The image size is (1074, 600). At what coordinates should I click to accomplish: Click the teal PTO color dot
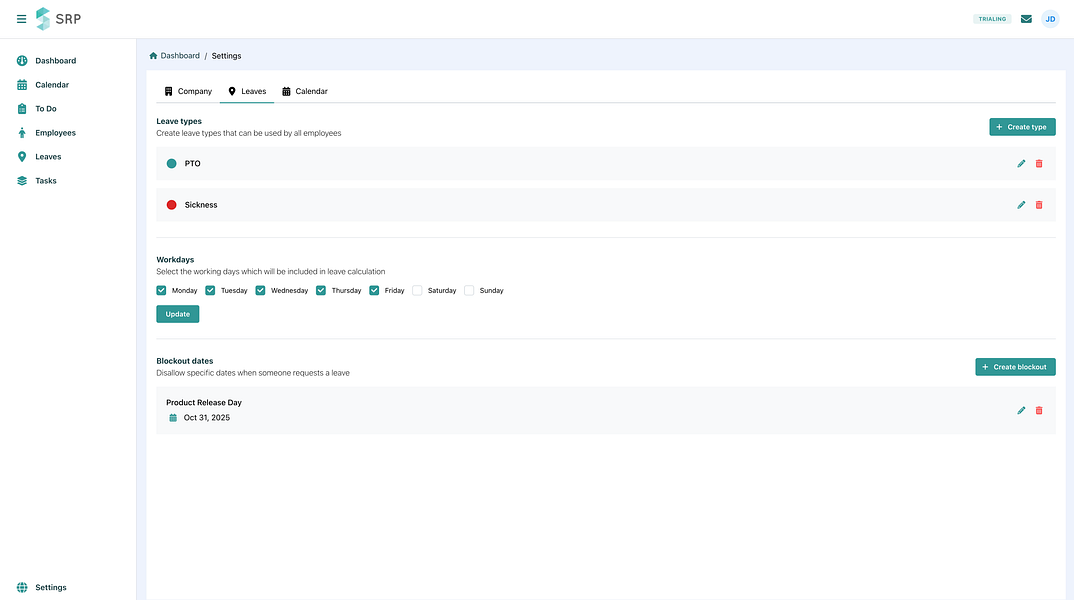(x=171, y=164)
